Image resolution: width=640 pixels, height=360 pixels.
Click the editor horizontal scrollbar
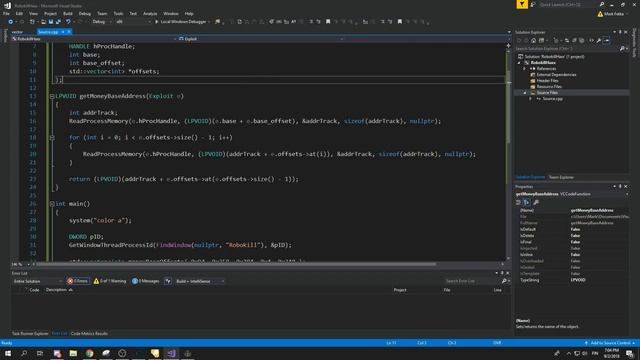(236, 264)
